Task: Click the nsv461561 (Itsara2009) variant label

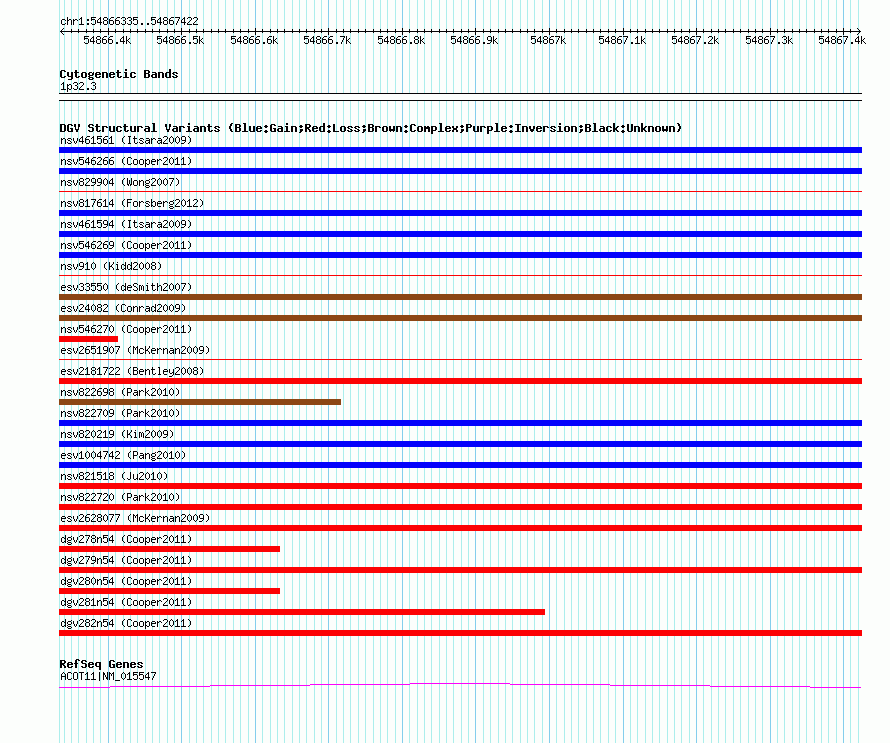Action: click(126, 140)
